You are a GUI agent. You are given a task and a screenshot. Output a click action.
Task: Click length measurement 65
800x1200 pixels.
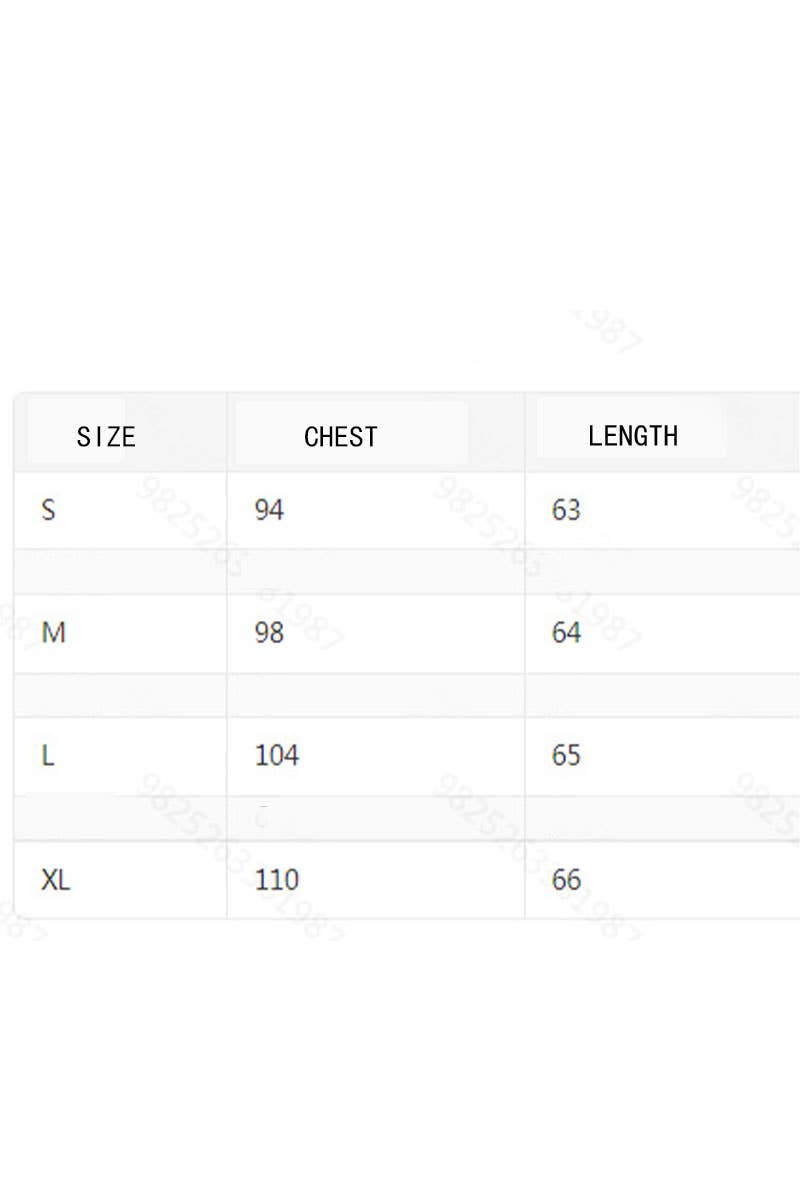pos(566,756)
